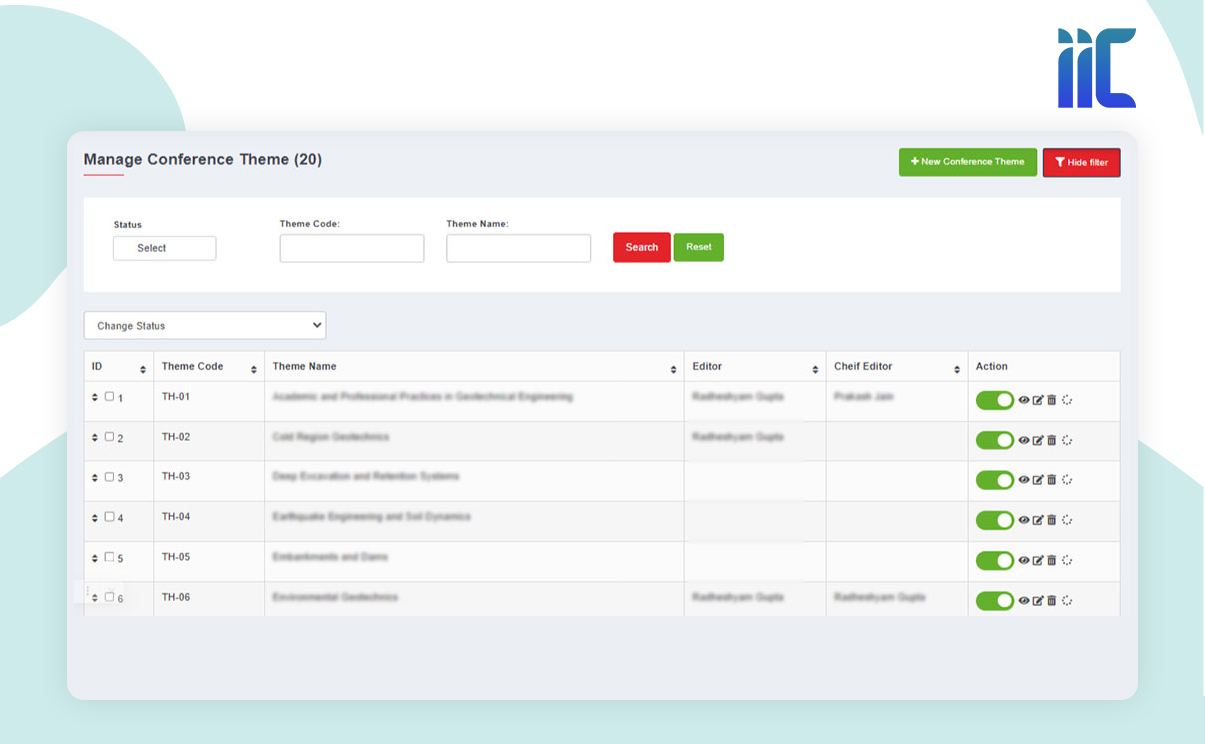Click the row reorder arrows for row 3

tap(95, 478)
